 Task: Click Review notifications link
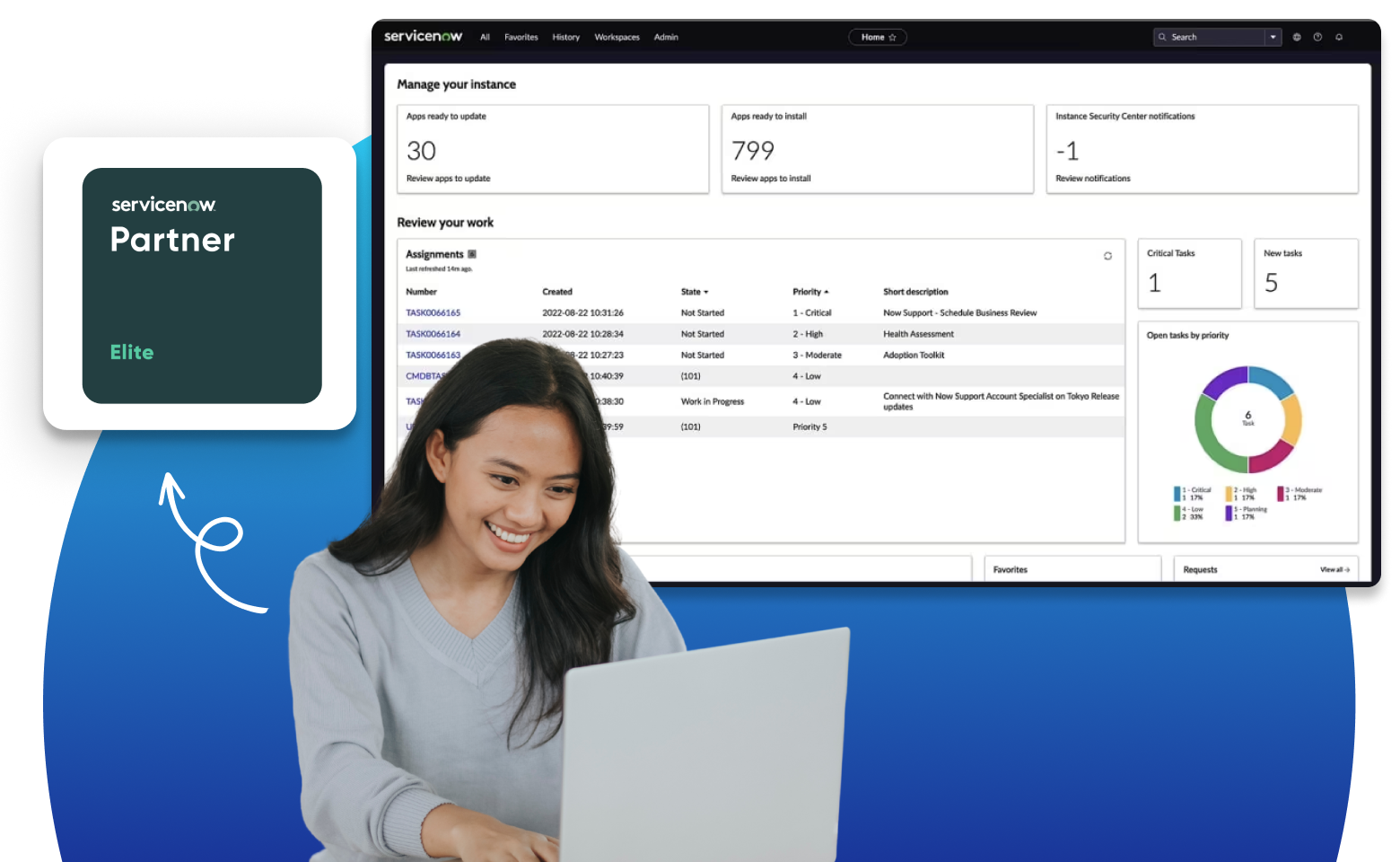1093,179
